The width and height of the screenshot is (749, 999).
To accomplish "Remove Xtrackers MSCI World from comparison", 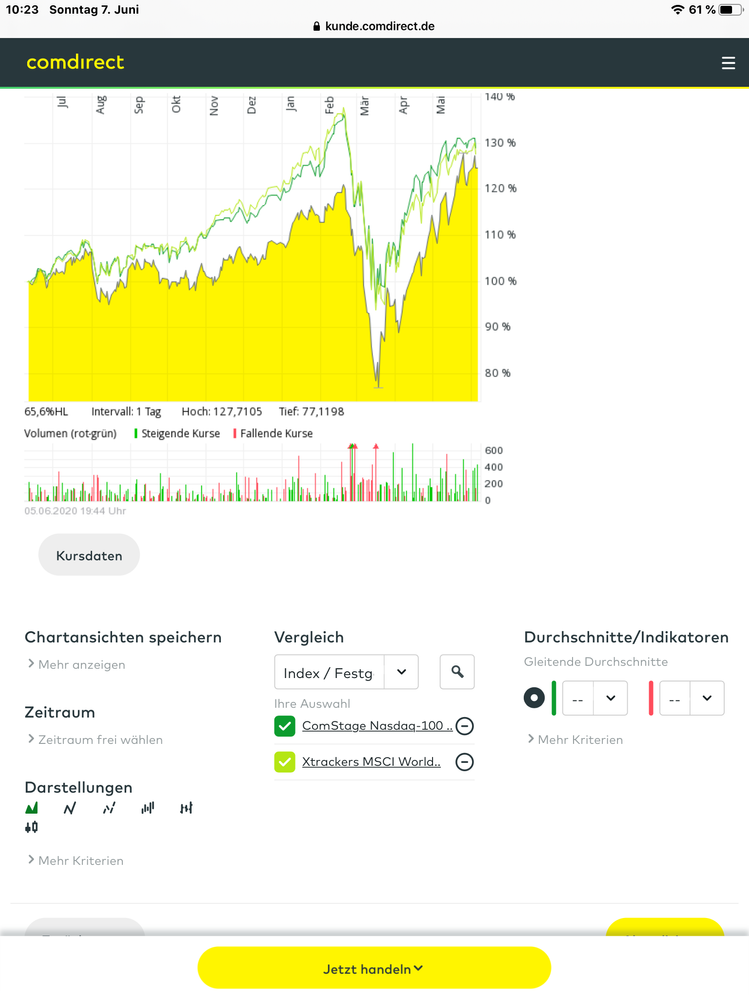I will 464,762.
